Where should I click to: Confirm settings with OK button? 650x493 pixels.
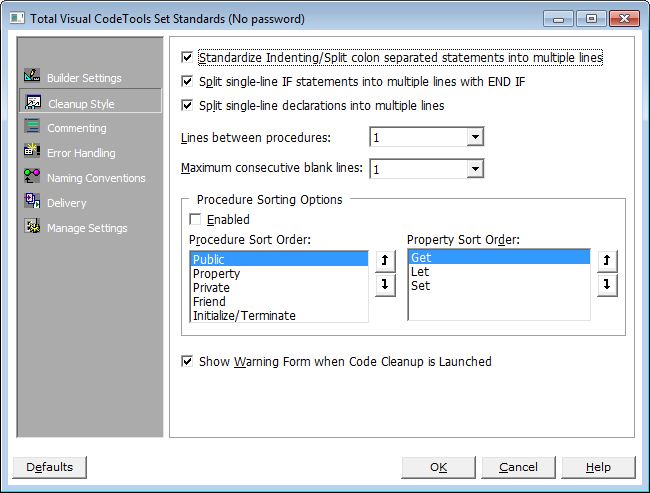[x=438, y=467]
